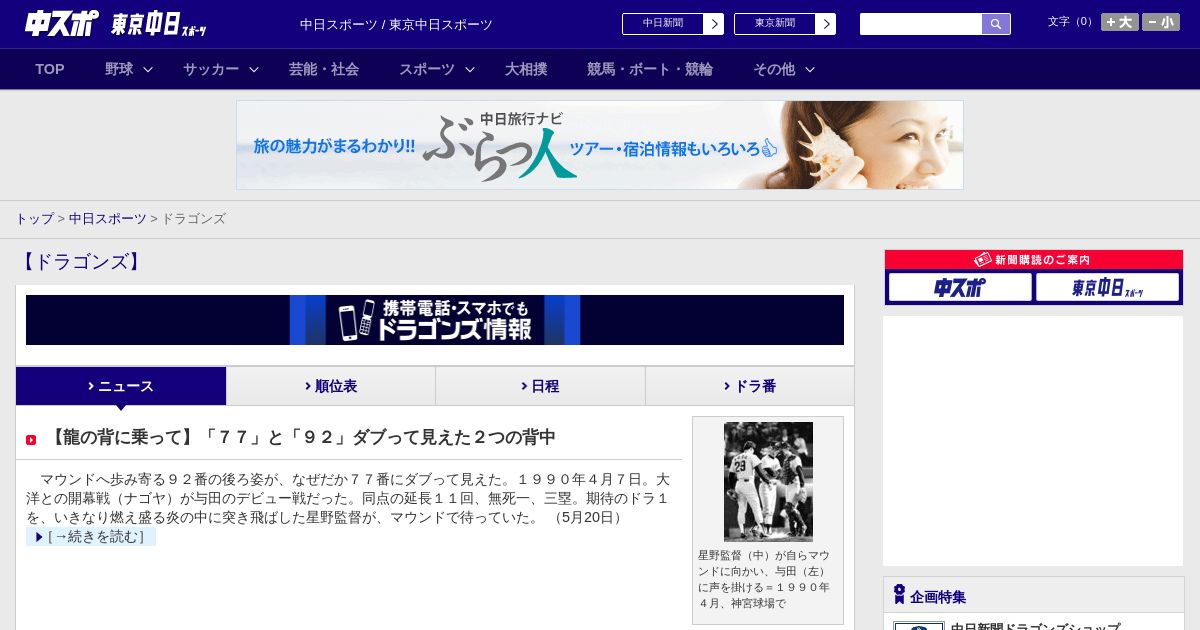Open サッカー navigation menu
This screenshot has height=630, width=1200.
click(211, 69)
